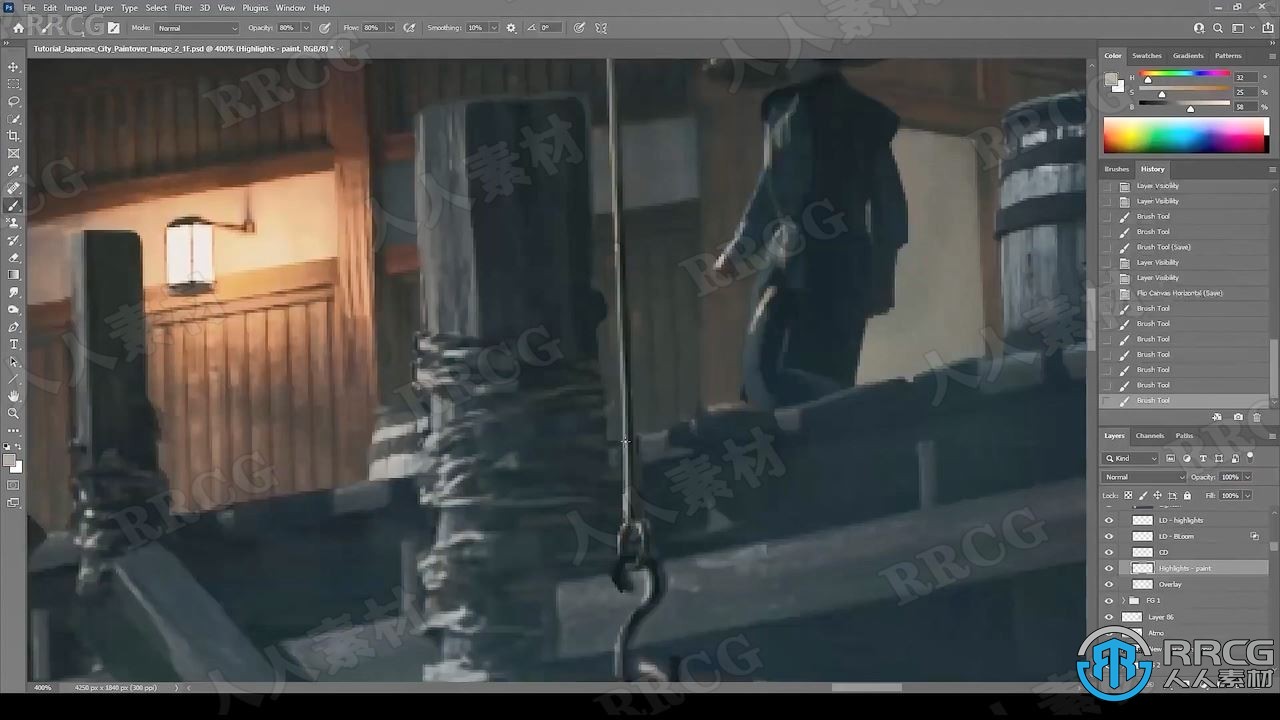This screenshot has width=1280, height=720.
Task: Hide the LD - highlights layer
Action: [x=1108, y=520]
